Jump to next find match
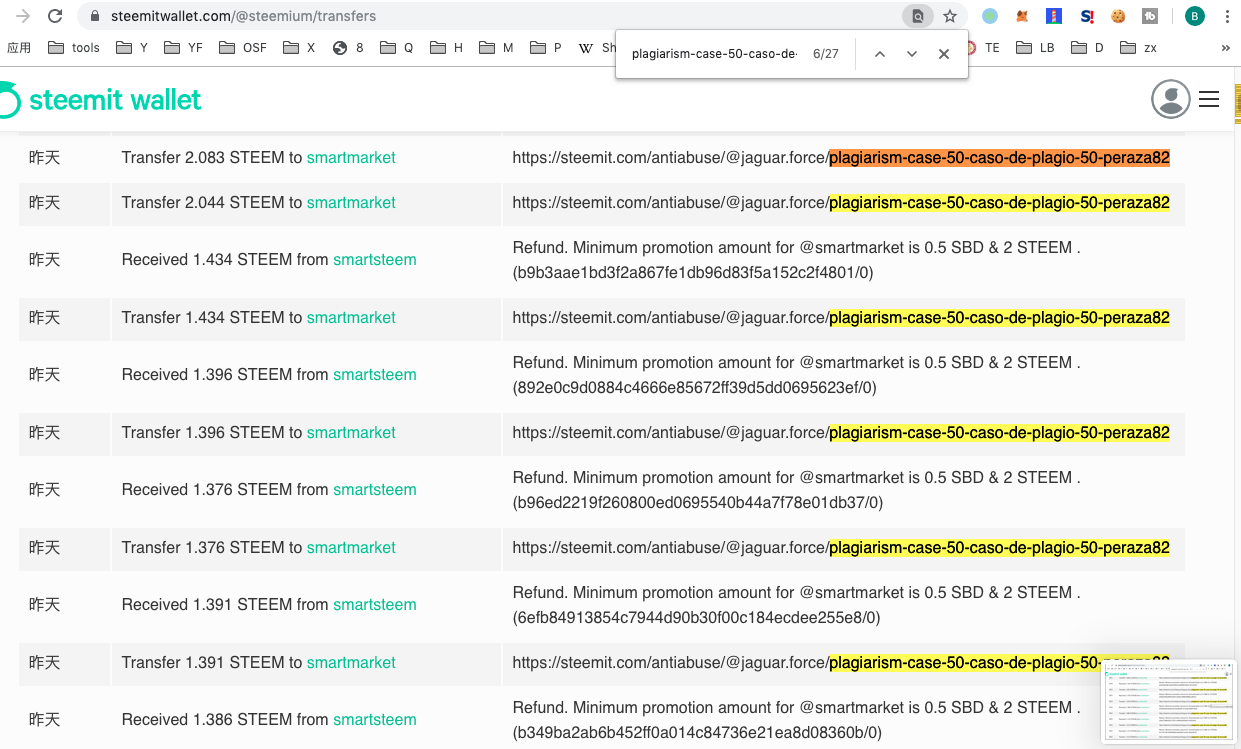Image resolution: width=1241 pixels, height=749 pixels. (x=912, y=54)
